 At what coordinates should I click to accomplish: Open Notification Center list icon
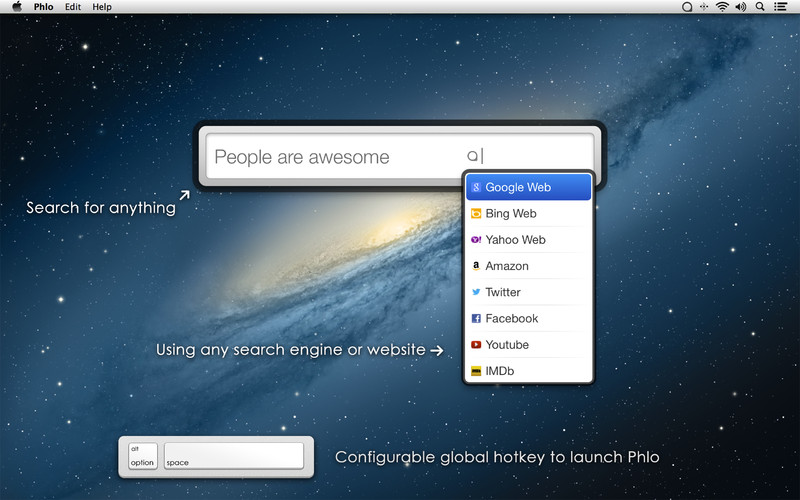point(780,7)
